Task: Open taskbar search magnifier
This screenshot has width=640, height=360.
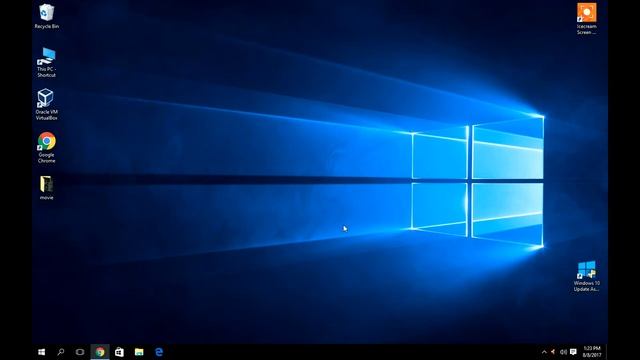Action: coord(61,352)
